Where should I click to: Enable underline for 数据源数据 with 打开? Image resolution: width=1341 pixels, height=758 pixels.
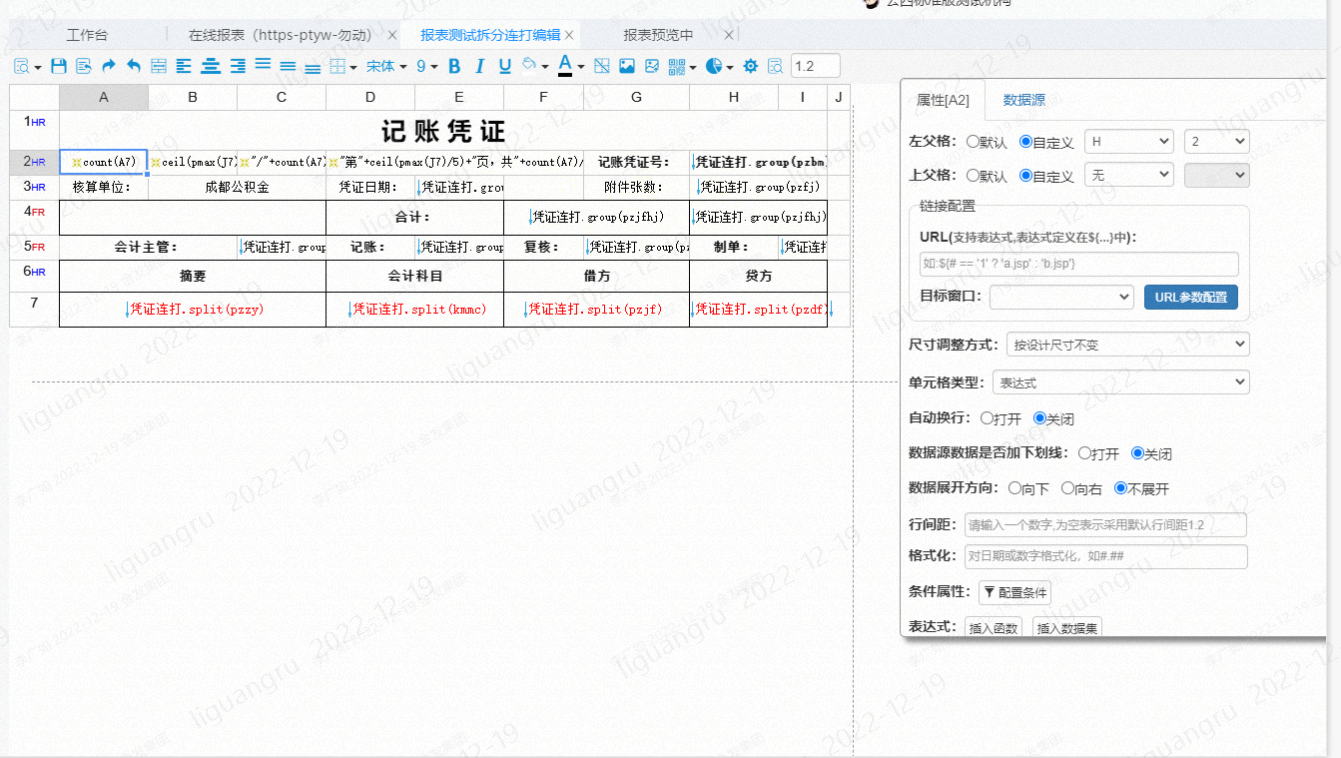tap(1084, 453)
